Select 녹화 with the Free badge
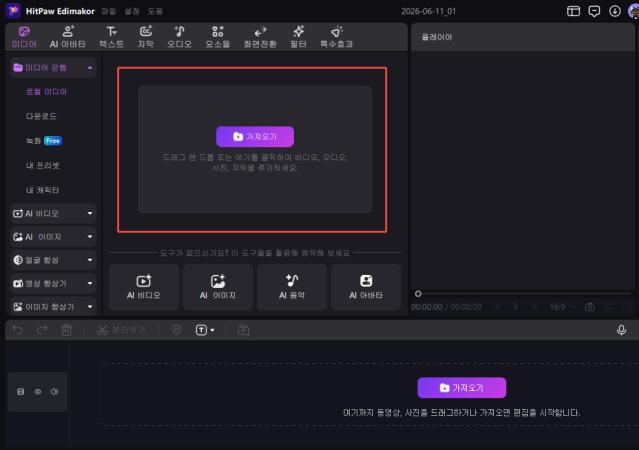Screen dimensions: 639x450 coord(44,141)
